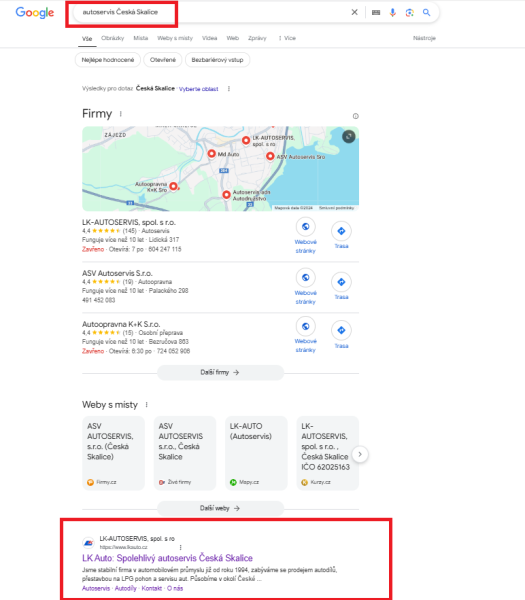The width and height of the screenshot is (525, 600).
Task: Select the Vše tab
Action: pyautogui.click(x=87, y=38)
